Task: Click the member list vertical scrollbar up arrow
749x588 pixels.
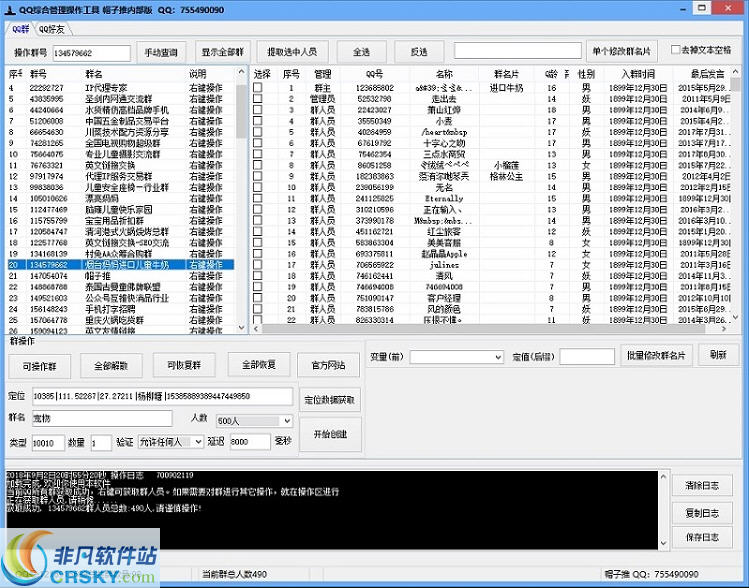Action: click(736, 72)
